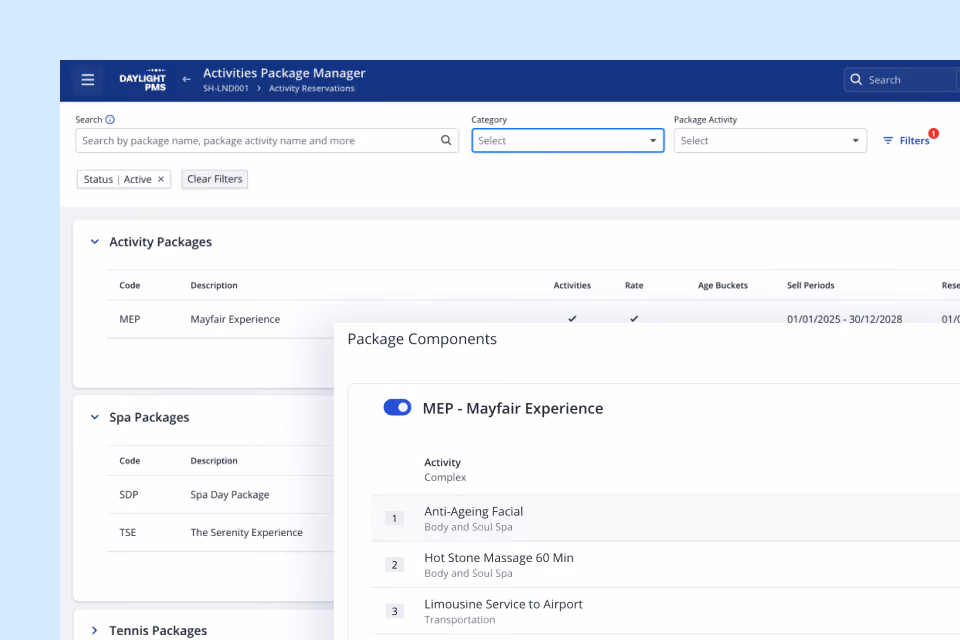Select the Anti-Ageing Facial activity

[x=473, y=511]
